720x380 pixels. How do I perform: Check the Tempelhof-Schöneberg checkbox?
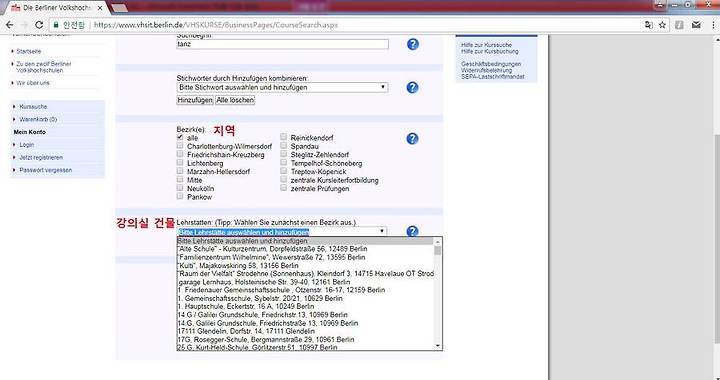point(284,162)
